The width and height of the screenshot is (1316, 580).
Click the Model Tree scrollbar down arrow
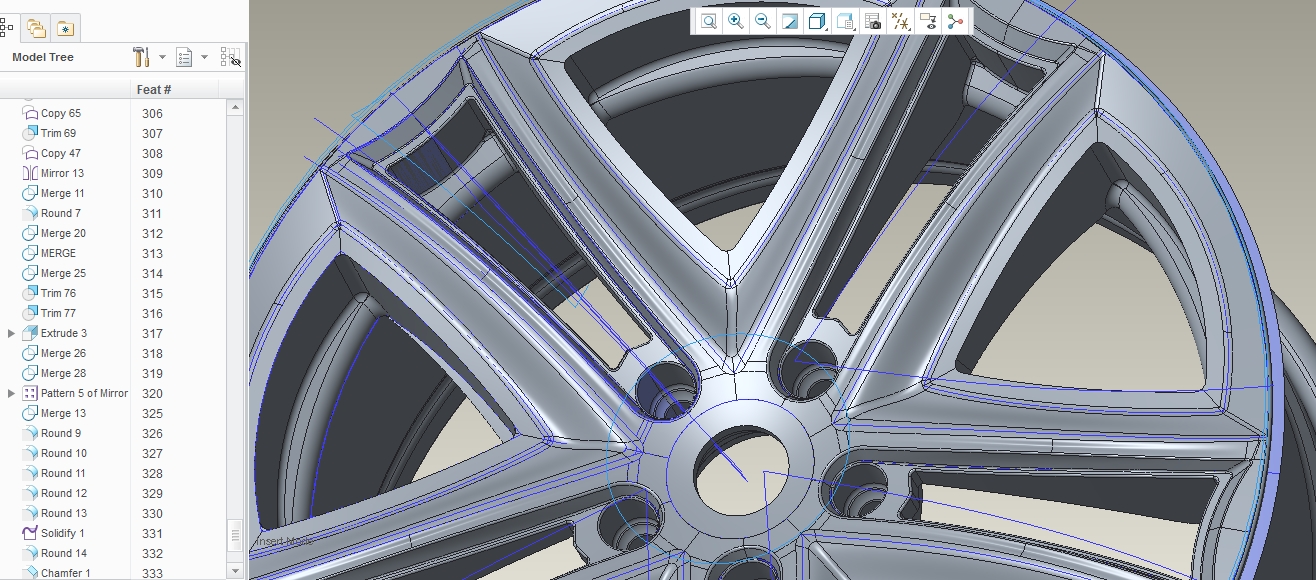coord(235,571)
